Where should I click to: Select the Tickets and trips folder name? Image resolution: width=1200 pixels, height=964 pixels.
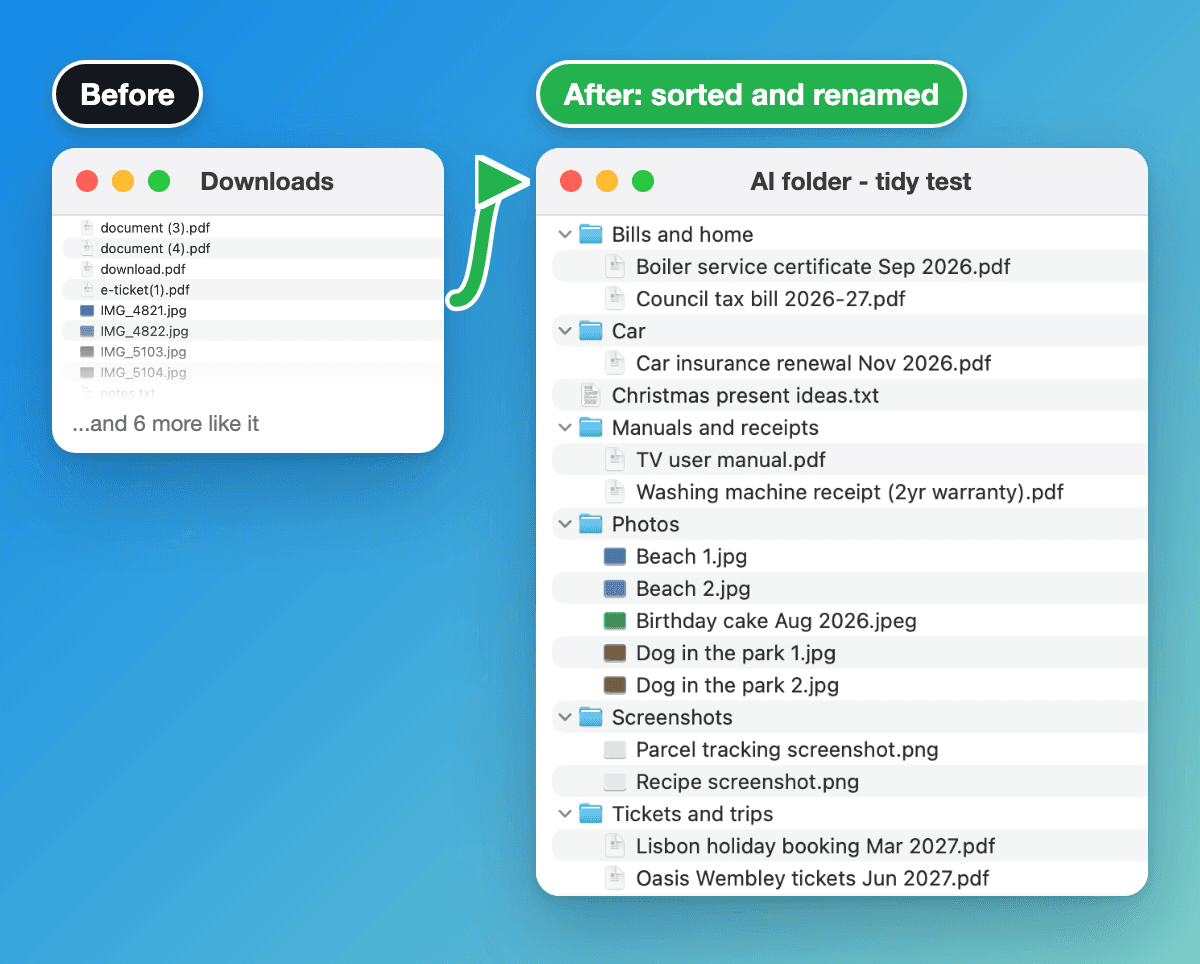pos(693,814)
